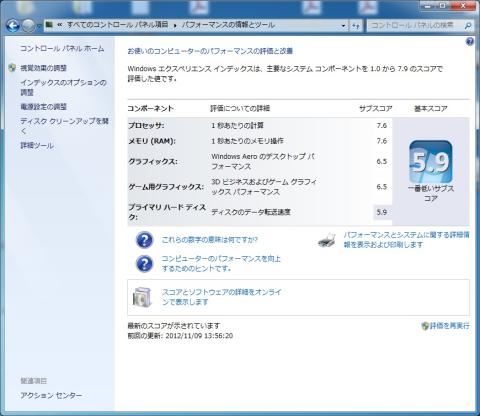Click the 5.9 disk subscore value
Image resolution: width=480 pixels, height=416 pixels.
tap(382, 212)
